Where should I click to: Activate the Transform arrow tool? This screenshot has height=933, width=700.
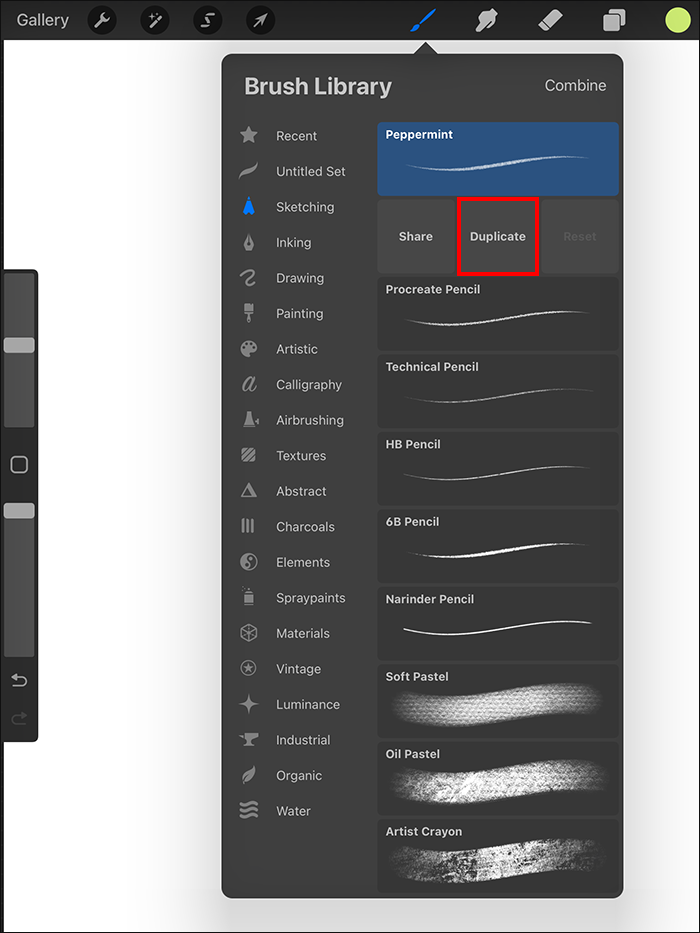click(x=261, y=21)
